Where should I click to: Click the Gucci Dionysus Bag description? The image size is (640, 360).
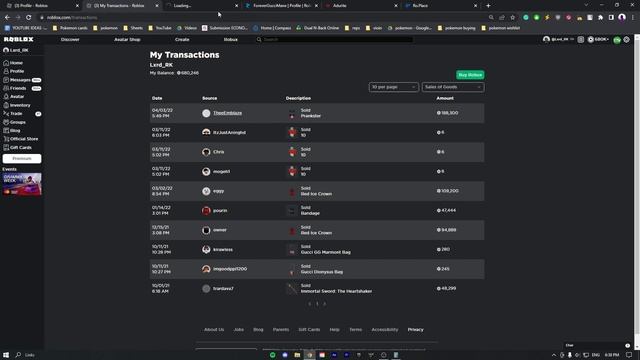(322, 272)
